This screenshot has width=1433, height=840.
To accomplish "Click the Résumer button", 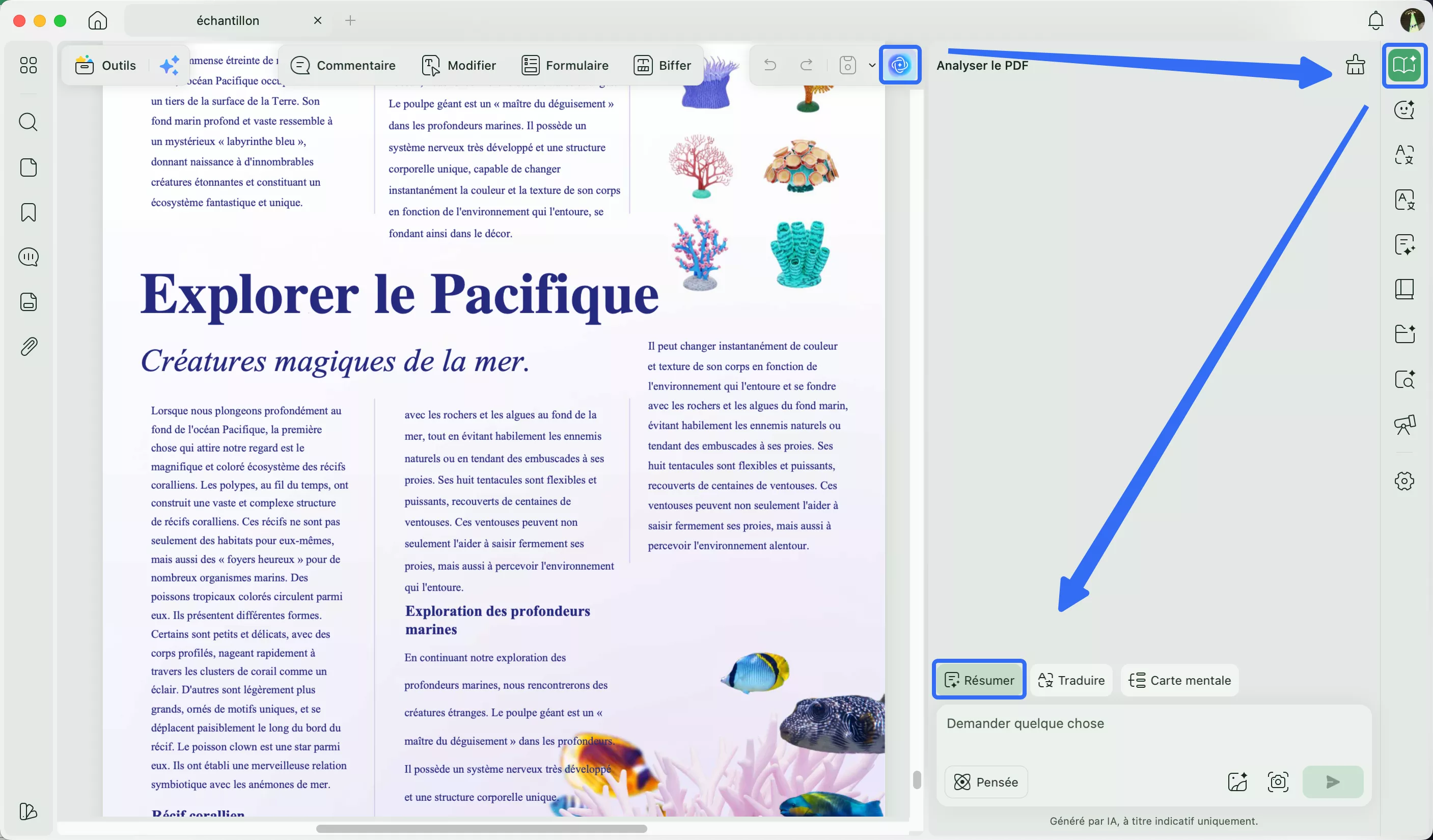I will [x=979, y=680].
